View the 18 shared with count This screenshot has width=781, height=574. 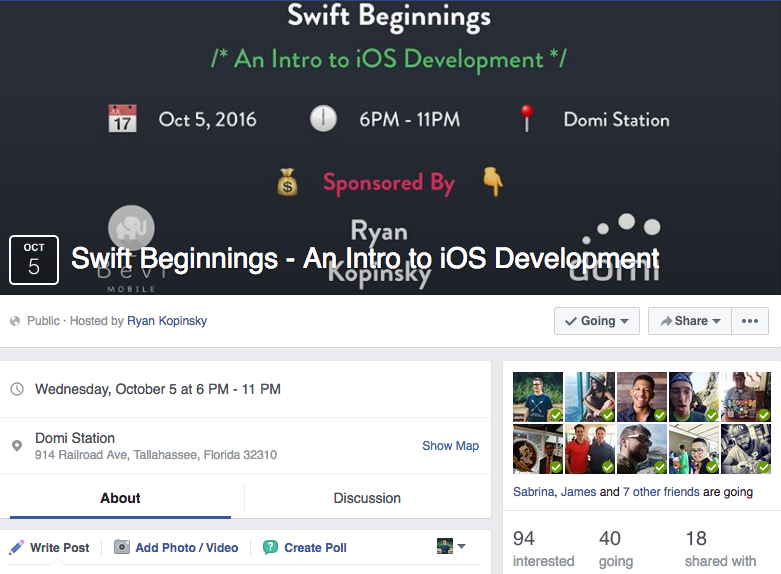pos(720,549)
